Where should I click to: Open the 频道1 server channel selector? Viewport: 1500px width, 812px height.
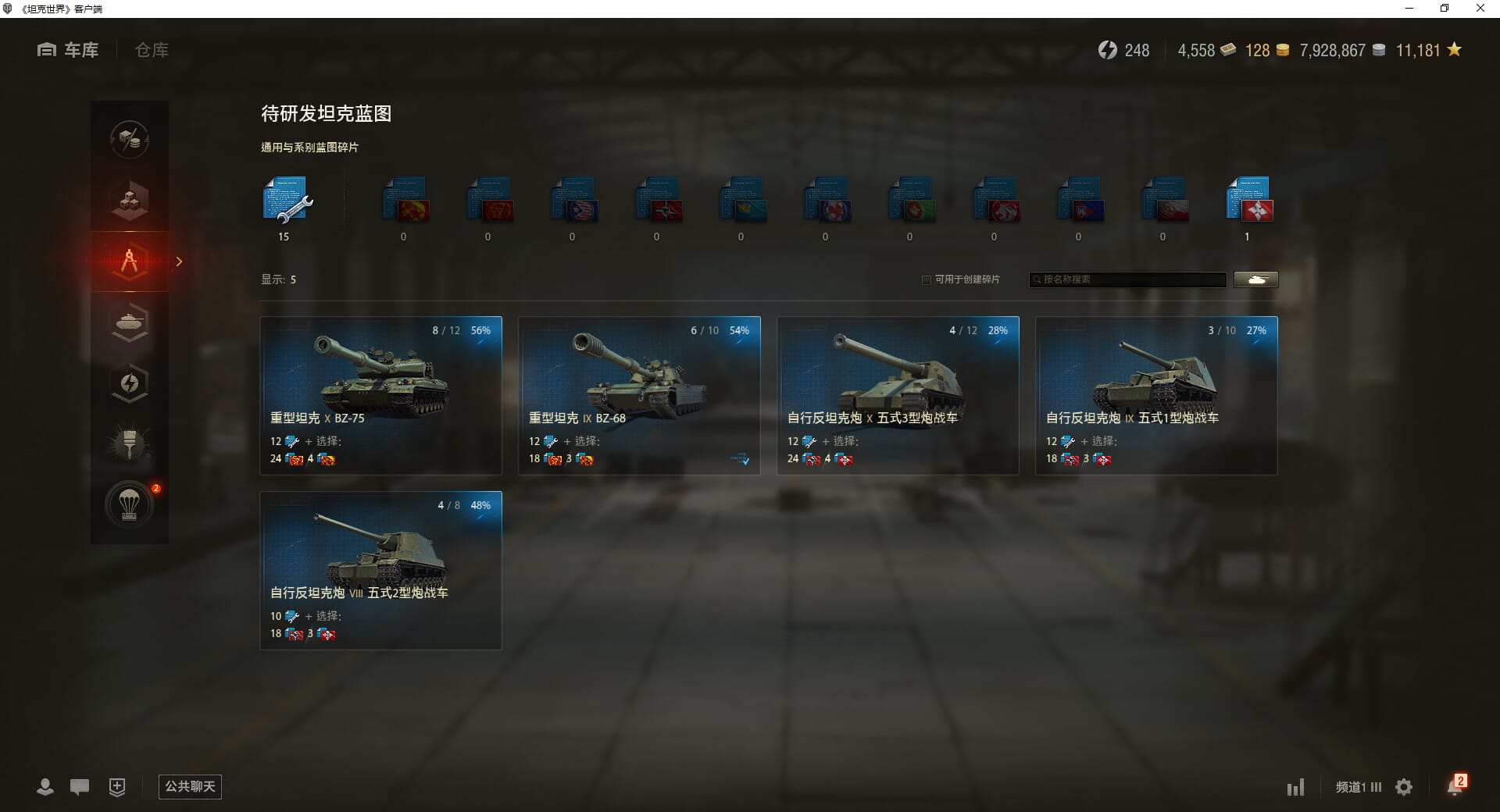click(x=1358, y=787)
